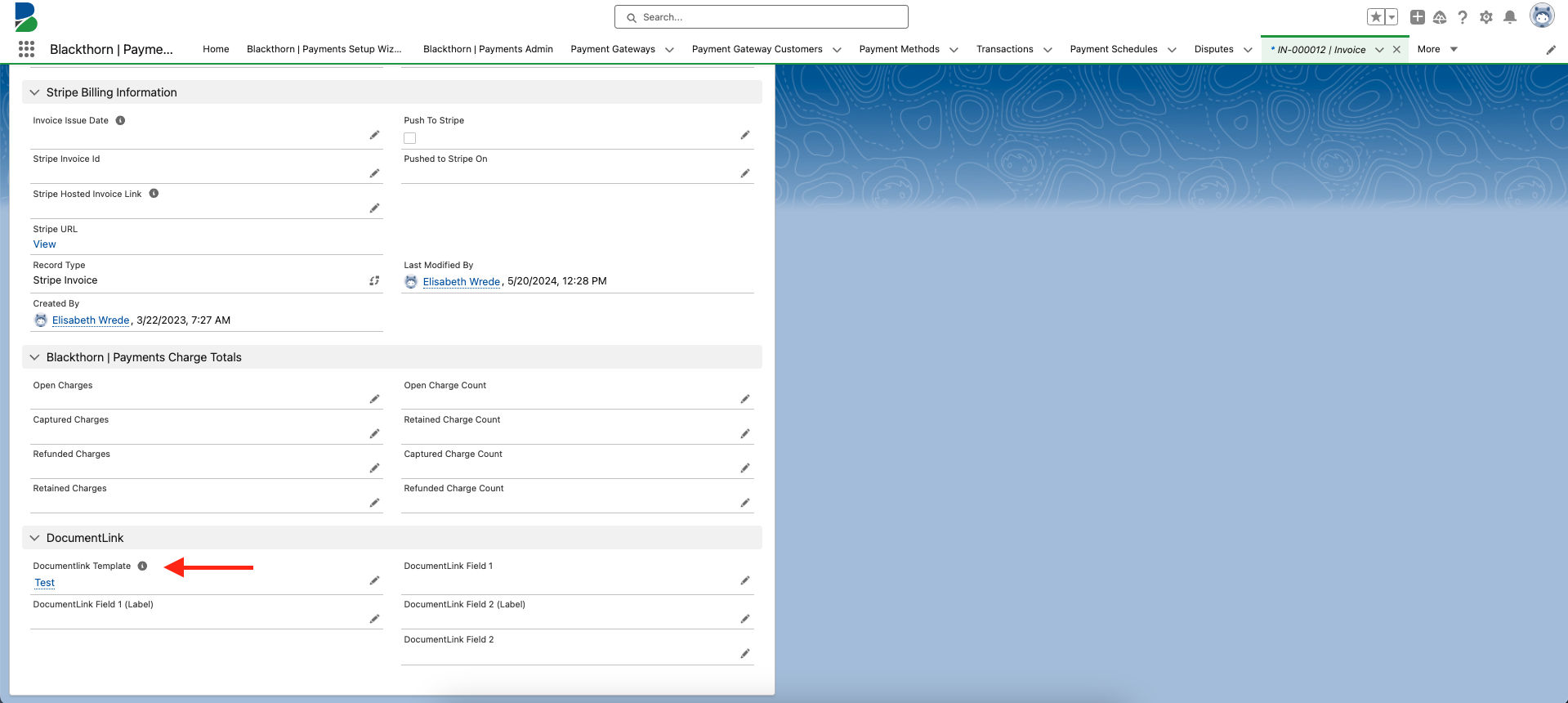Edit the Refunded Charges field
The height and width of the screenshot is (703, 1568).
tap(374, 468)
